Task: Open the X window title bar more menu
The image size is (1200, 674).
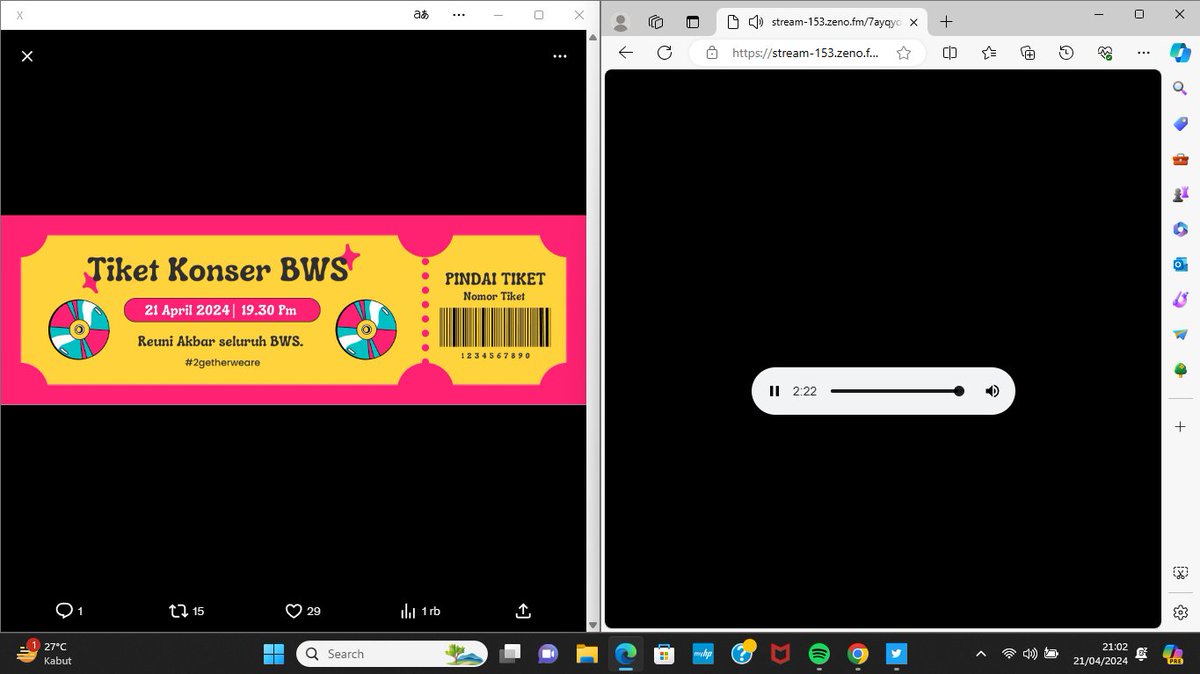Action: point(460,15)
